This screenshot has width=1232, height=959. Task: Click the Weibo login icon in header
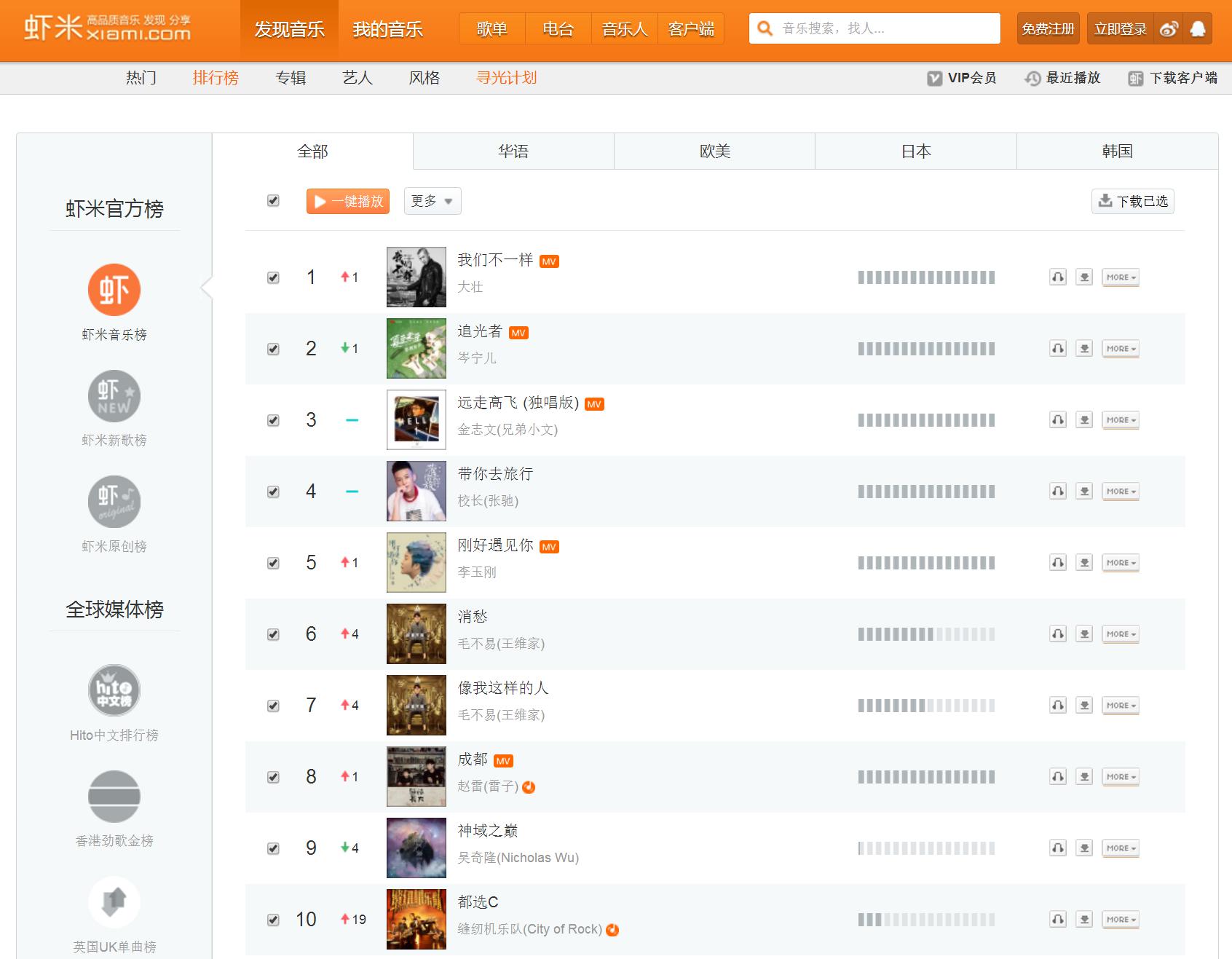coord(1169,29)
